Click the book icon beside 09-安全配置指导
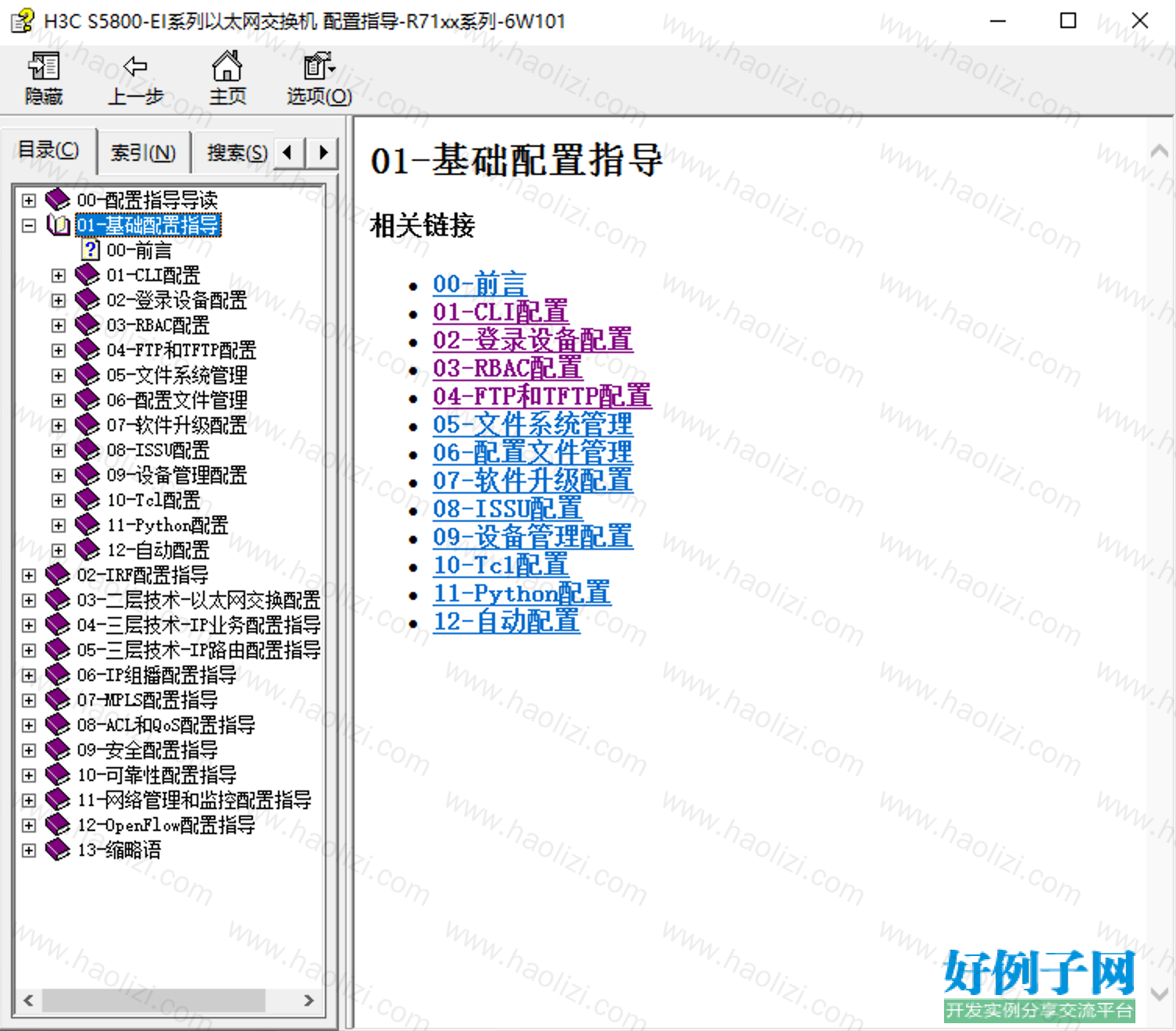1176x1031 pixels. 58,750
